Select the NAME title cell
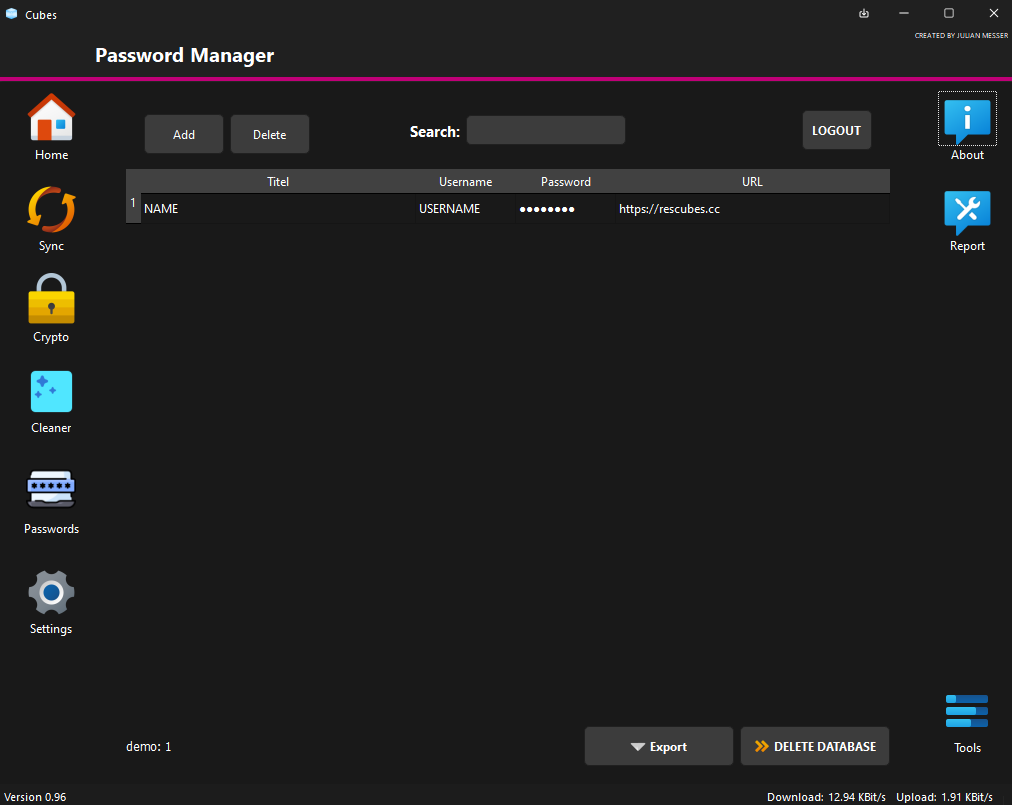The image size is (1012, 805). (278, 209)
